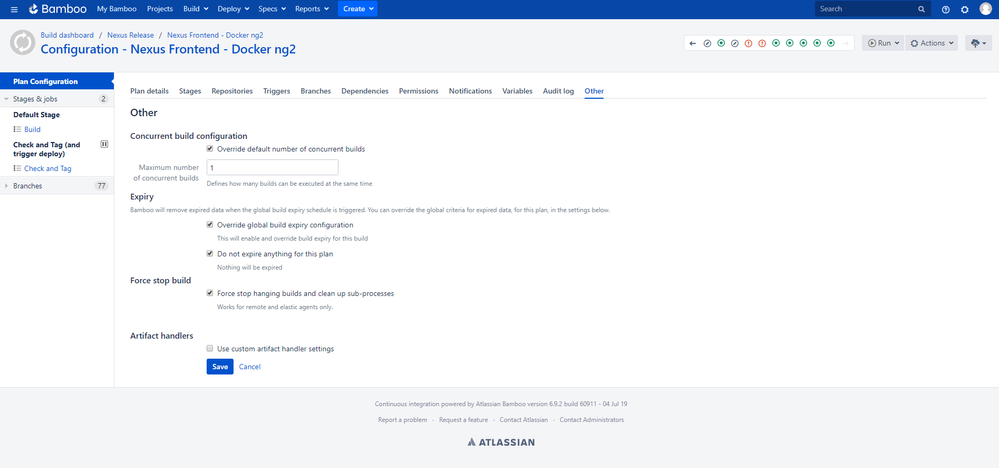Switch to the Permissions tab
Viewport: 999px width, 468px height.
(x=419, y=91)
